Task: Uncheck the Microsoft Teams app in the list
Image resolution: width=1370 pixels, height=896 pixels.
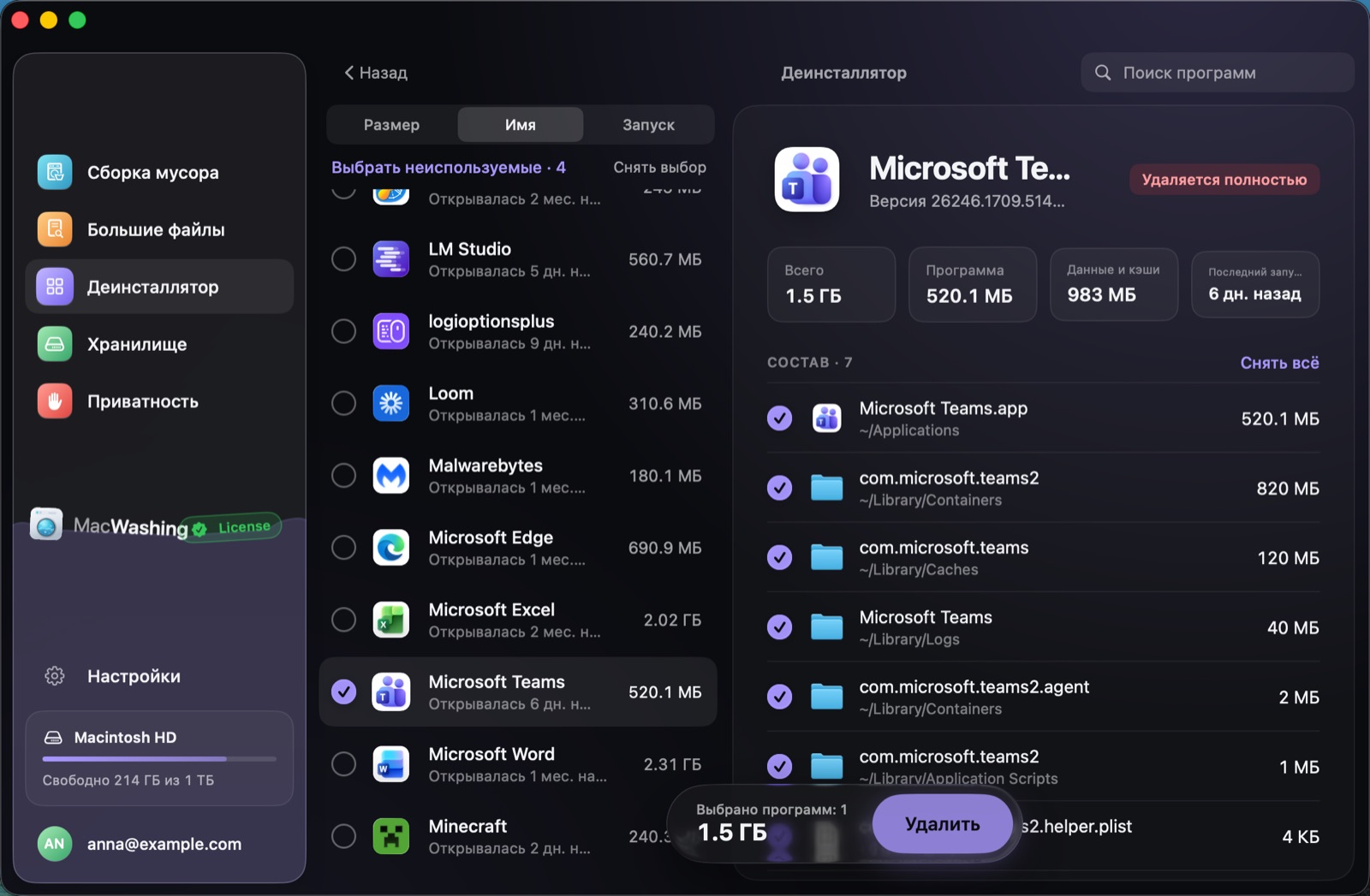Action: click(x=343, y=691)
